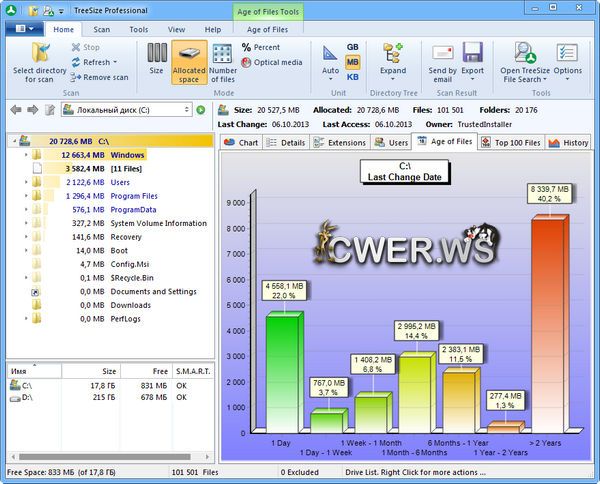
Task: Set unit to GB
Action: pyautogui.click(x=352, y=47)
